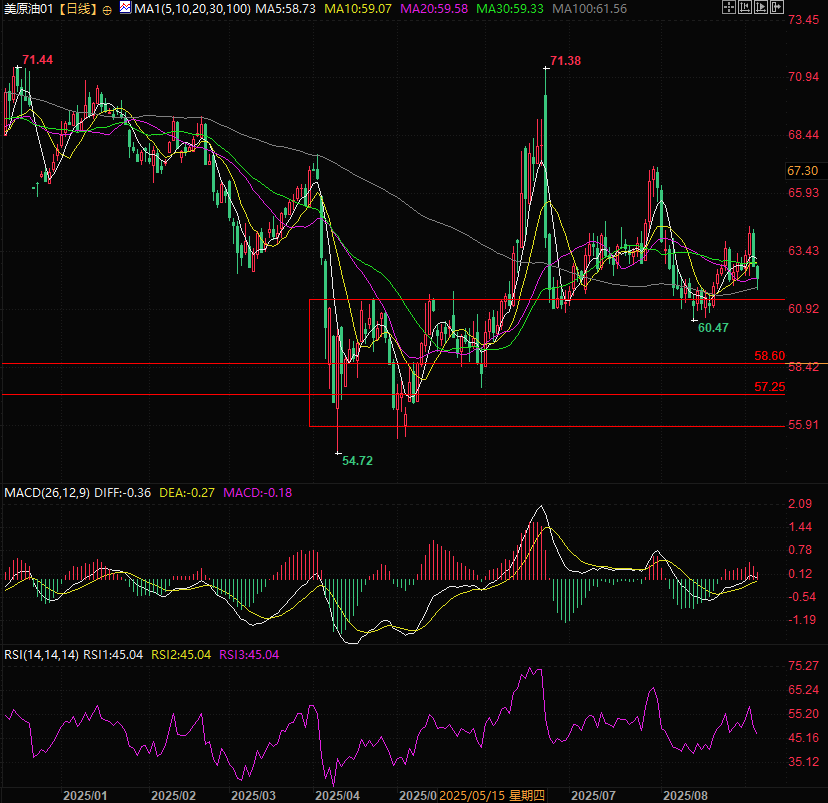Click the 71.38 high price marker

point(565,61)
